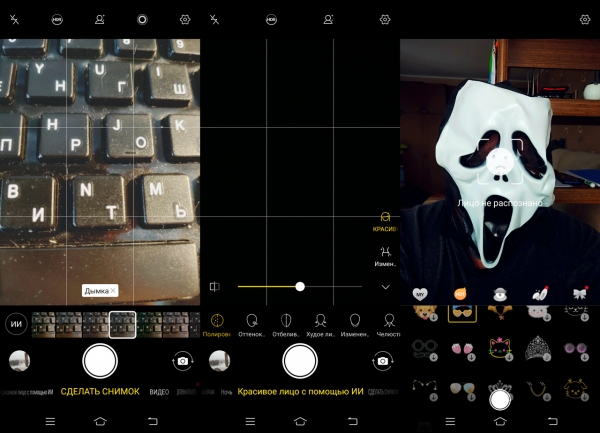
Task: Tap the shutter button on sticker screen
Action: click(x=500, y=399)
